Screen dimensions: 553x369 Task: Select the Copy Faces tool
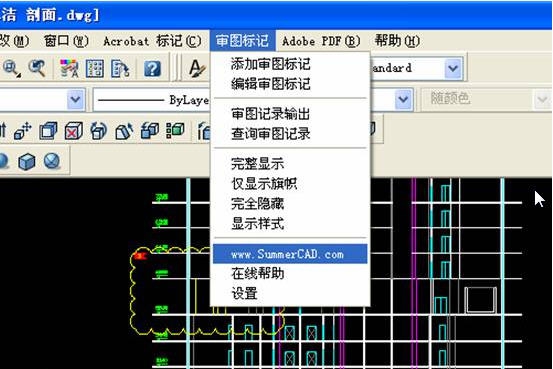coord(150,131)
